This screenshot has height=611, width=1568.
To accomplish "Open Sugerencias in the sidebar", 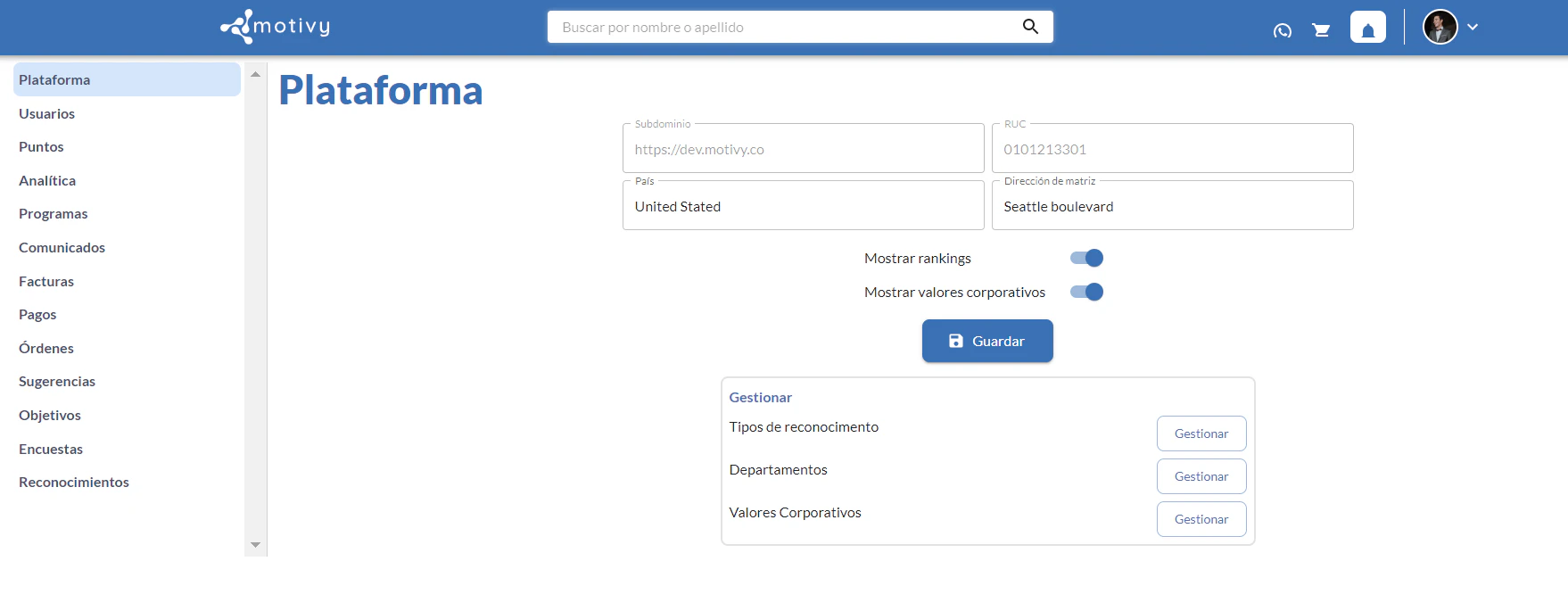I will tap(127, 381).
